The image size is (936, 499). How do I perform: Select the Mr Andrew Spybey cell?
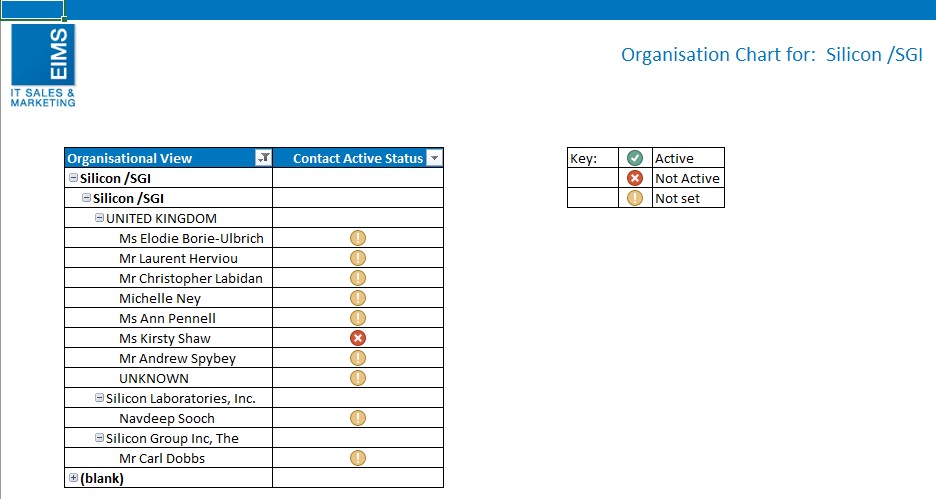coord(168,358)
